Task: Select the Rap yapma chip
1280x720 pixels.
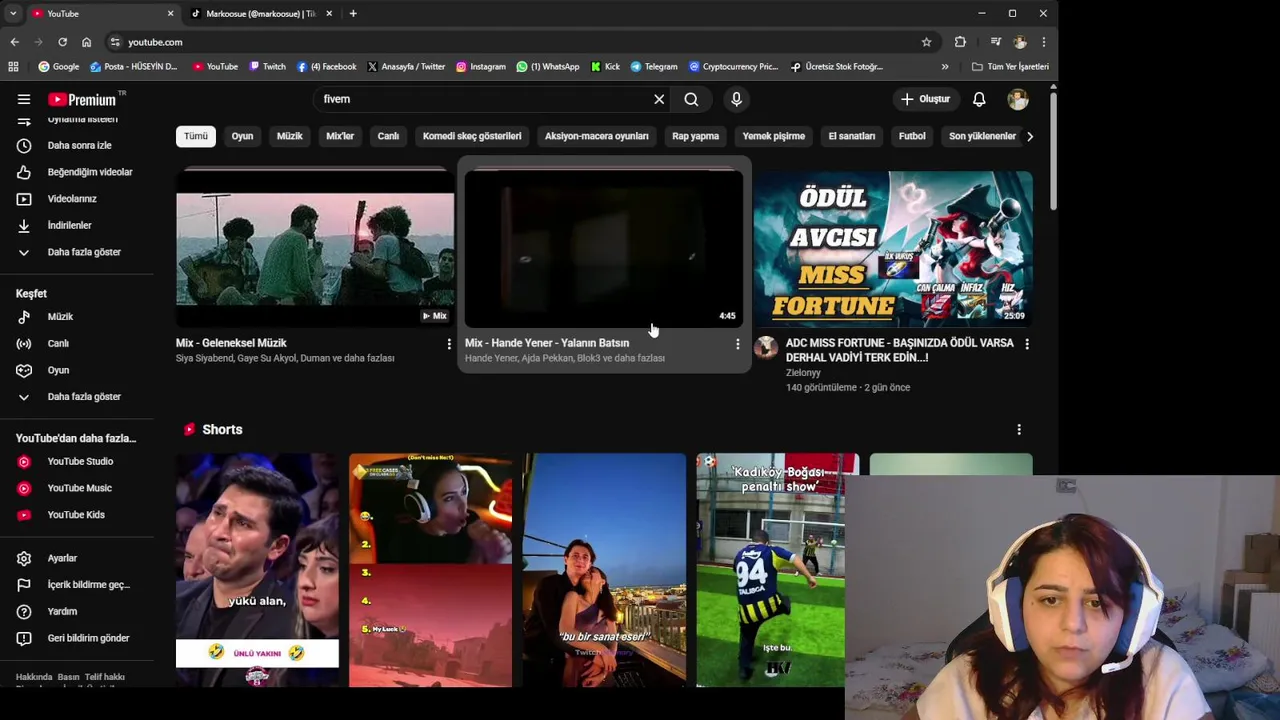Action: point(695,136)
